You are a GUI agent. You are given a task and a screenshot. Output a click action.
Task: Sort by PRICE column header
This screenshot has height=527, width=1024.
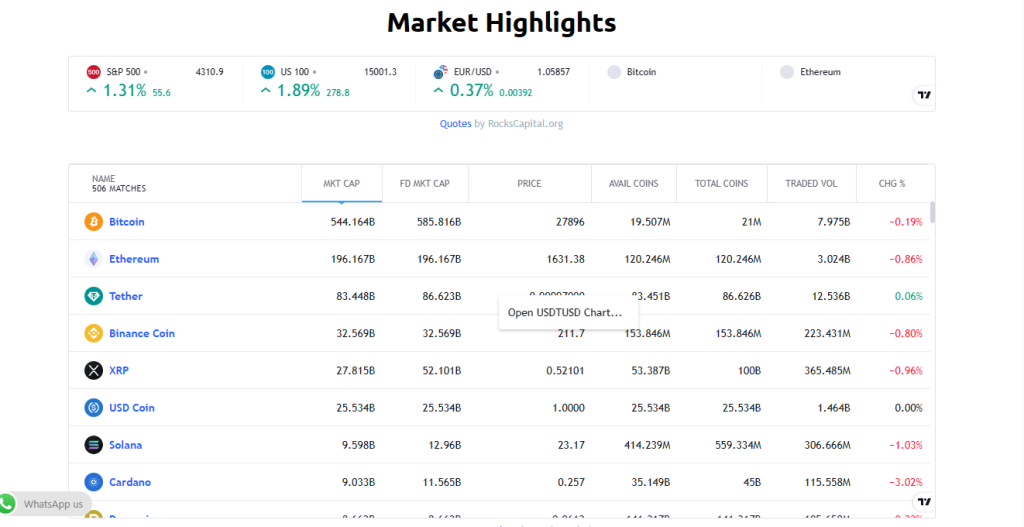pos(529,184)
